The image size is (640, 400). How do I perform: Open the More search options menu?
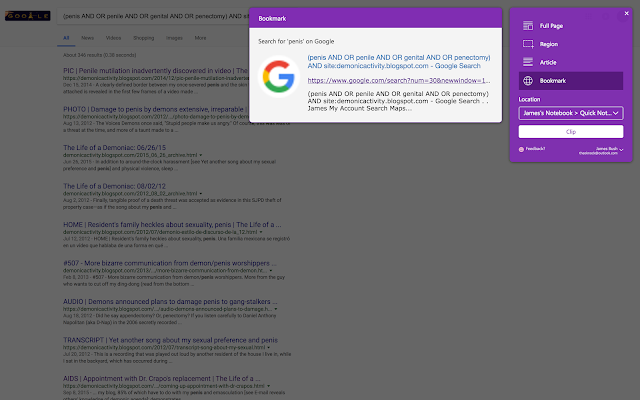coord(200,38)
